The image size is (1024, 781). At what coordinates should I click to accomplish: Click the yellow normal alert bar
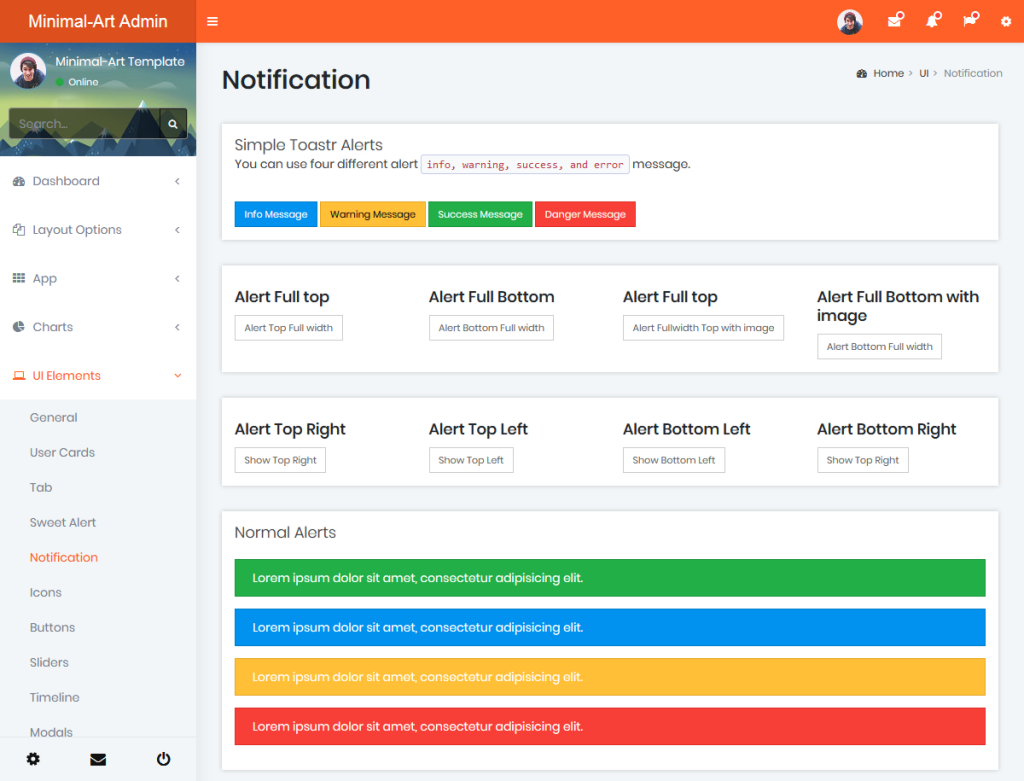pos(610,677)
